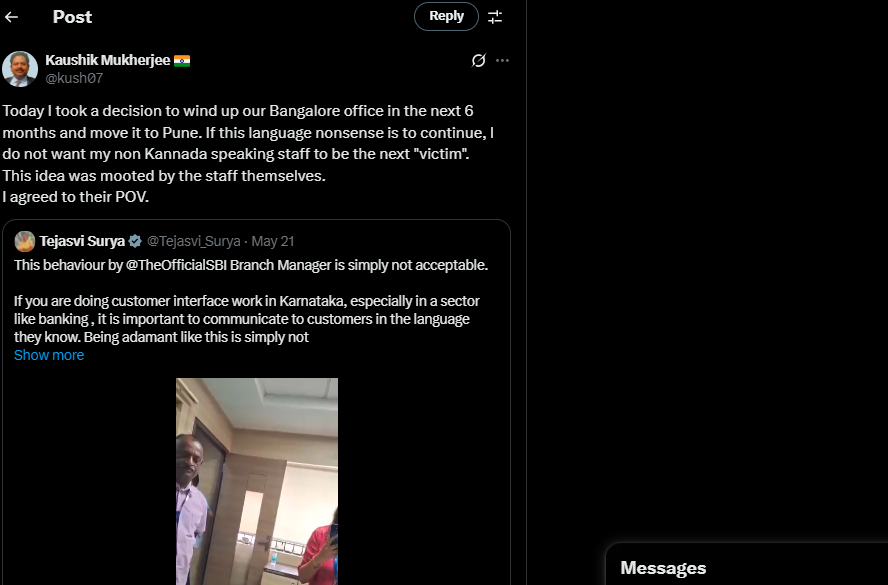
Task: Open the three-dot more options menu
Action: (x=502, y=60)
